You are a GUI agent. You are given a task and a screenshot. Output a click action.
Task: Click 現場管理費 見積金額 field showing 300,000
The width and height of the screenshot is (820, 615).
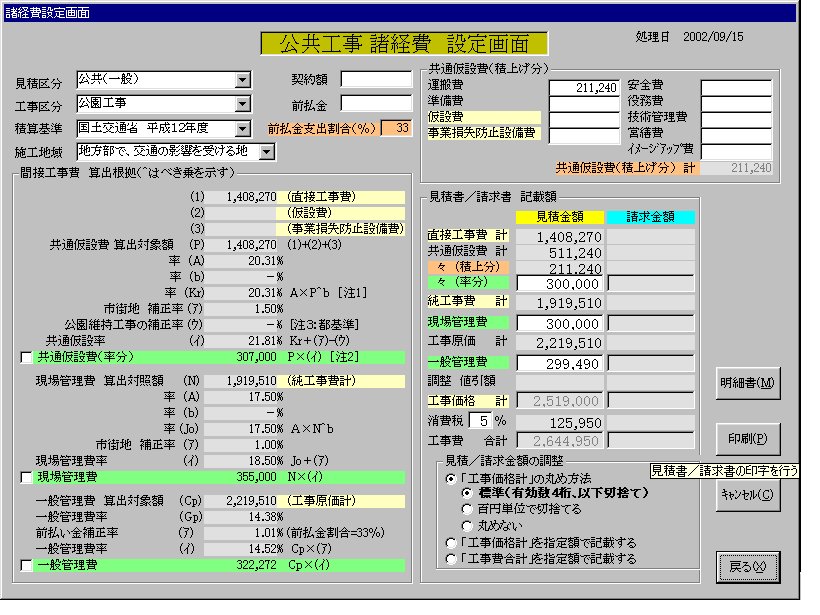coord(560,324)
